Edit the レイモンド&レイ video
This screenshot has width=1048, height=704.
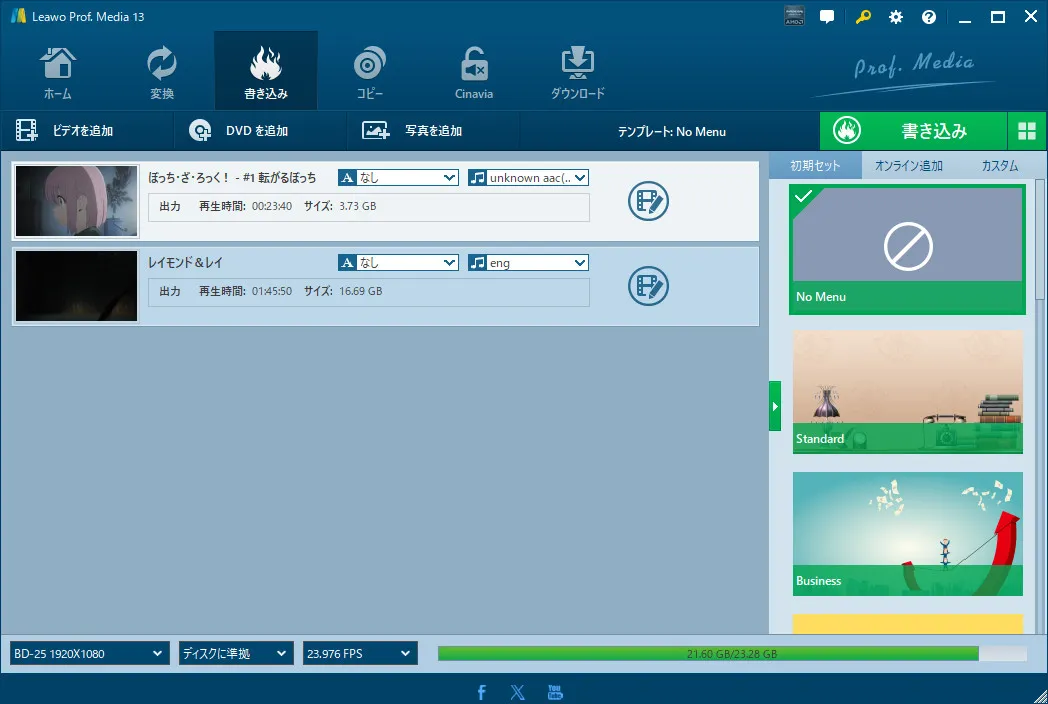648,285
